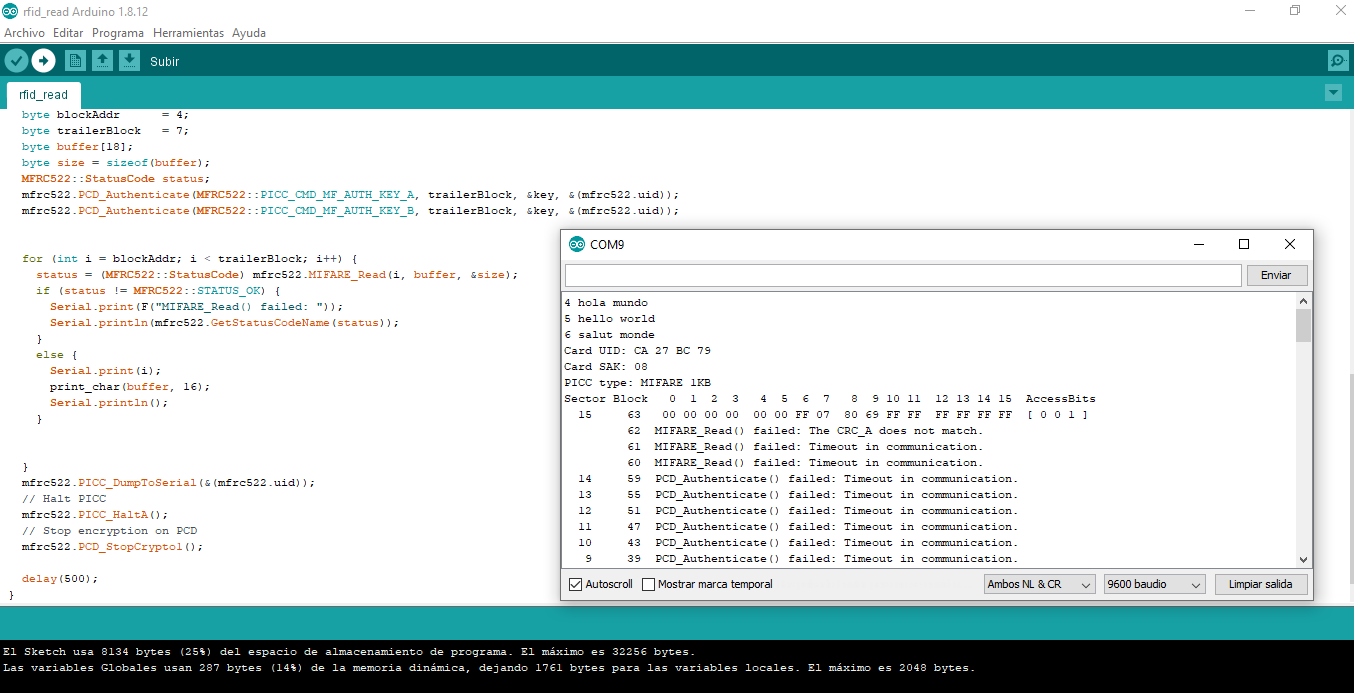Click the 'El Sketch usa 8134 bytes' console message
Image resolution: width=1354 pixels, height=693 pixels.
coord(349,652)
